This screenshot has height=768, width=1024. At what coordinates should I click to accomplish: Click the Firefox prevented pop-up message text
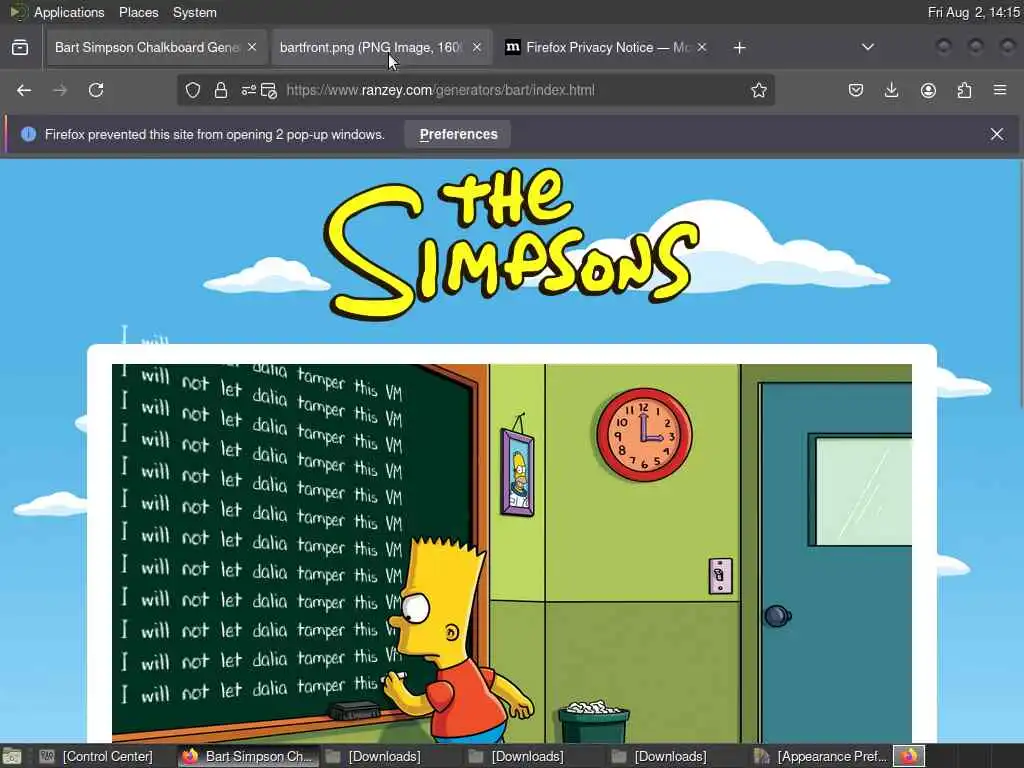(214, 134)
